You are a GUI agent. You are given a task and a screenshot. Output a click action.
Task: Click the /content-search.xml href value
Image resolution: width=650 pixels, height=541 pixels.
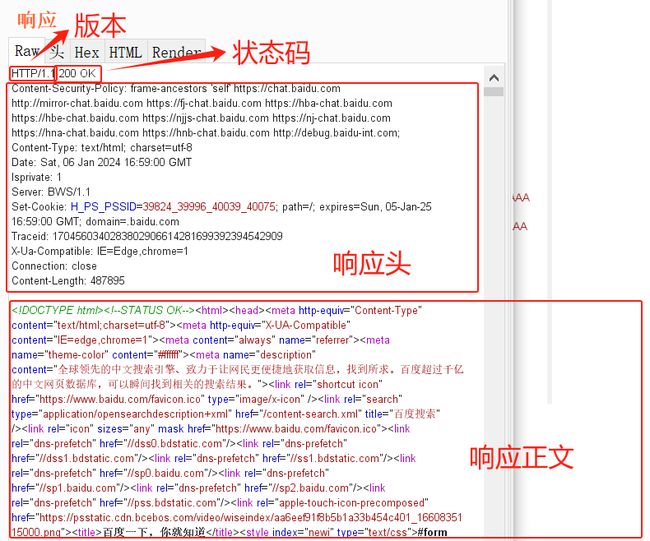point(311,414)
